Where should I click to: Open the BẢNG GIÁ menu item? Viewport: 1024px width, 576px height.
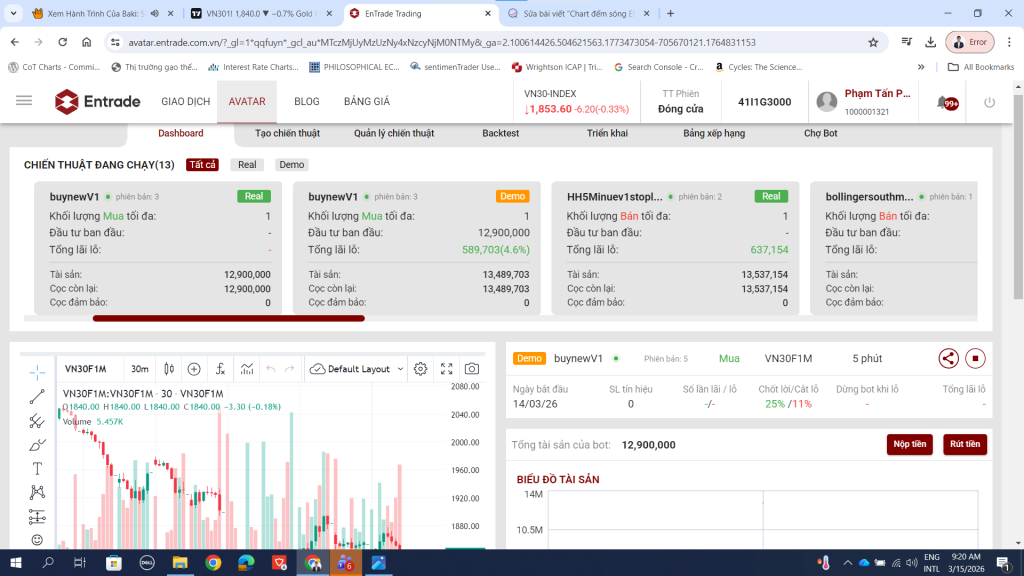tap(366, 102)
